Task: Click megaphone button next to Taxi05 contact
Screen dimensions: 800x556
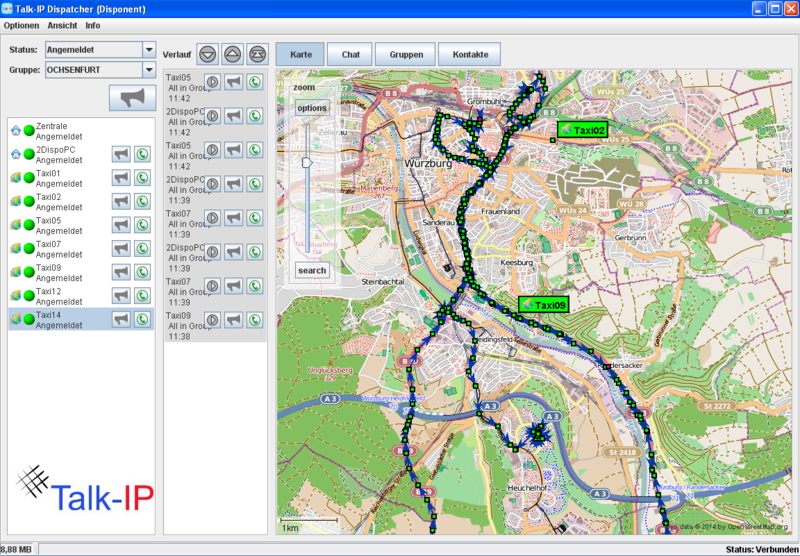Action: [121, 224]
